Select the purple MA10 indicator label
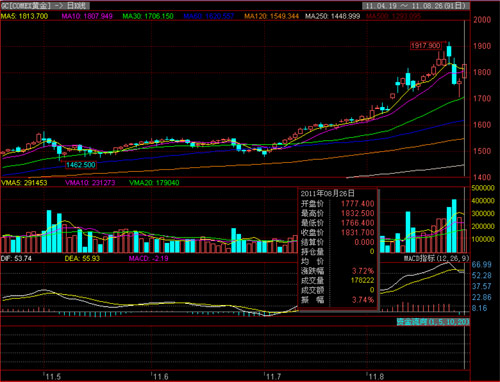This screenshot has height=382, width=500. (87, 16)
